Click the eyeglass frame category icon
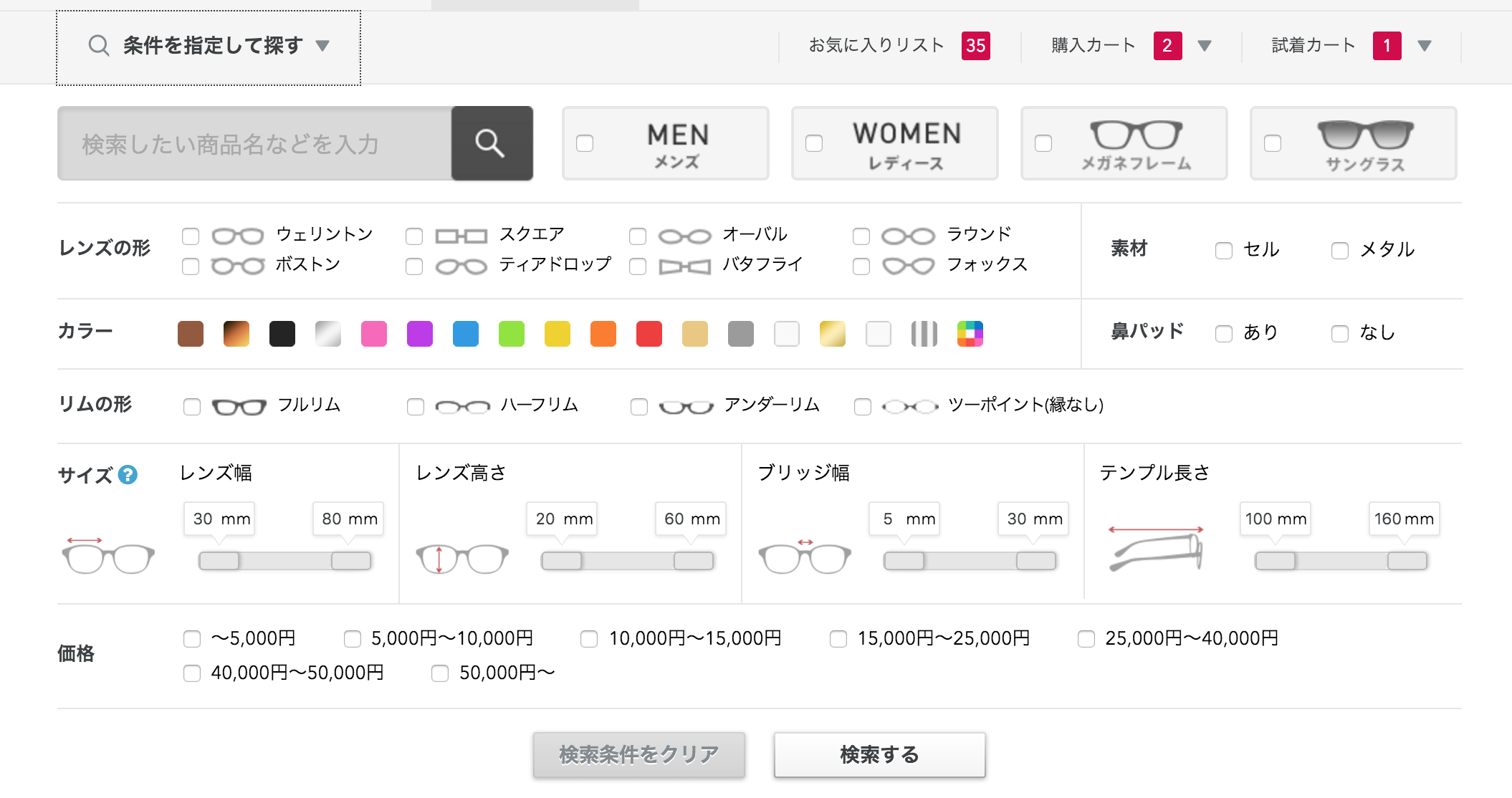Image resolution: width=1512 pixels, height=798 pixels. 1136,134
